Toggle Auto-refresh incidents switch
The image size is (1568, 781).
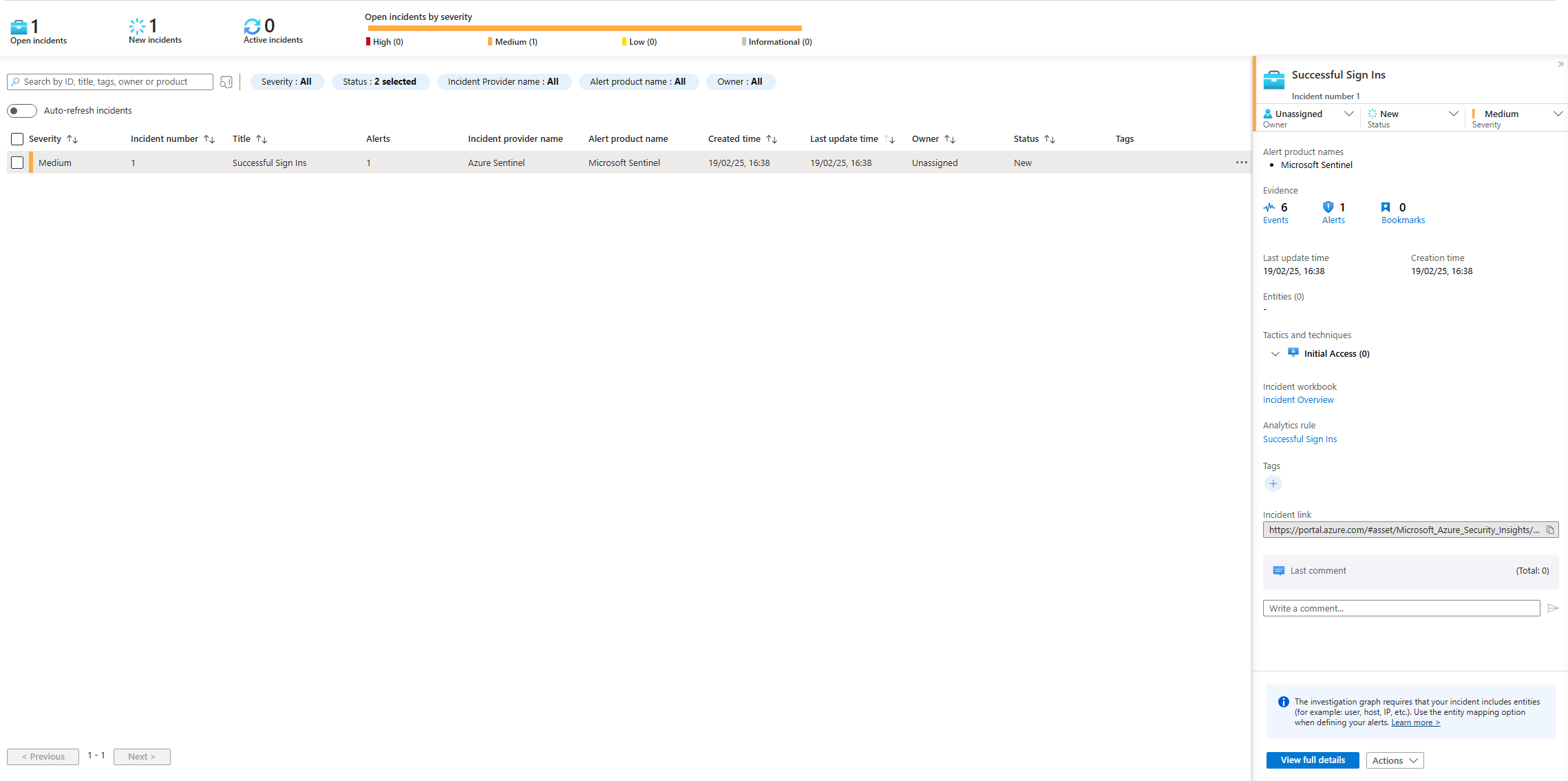(x=22, y=111)
